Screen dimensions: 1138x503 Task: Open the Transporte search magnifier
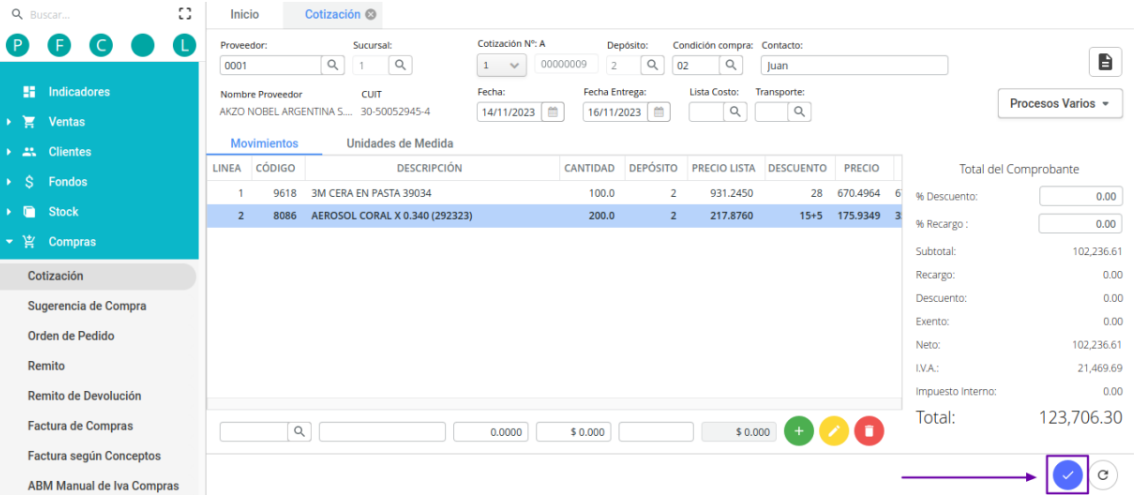pyautogui.click(x=799, y=112)
